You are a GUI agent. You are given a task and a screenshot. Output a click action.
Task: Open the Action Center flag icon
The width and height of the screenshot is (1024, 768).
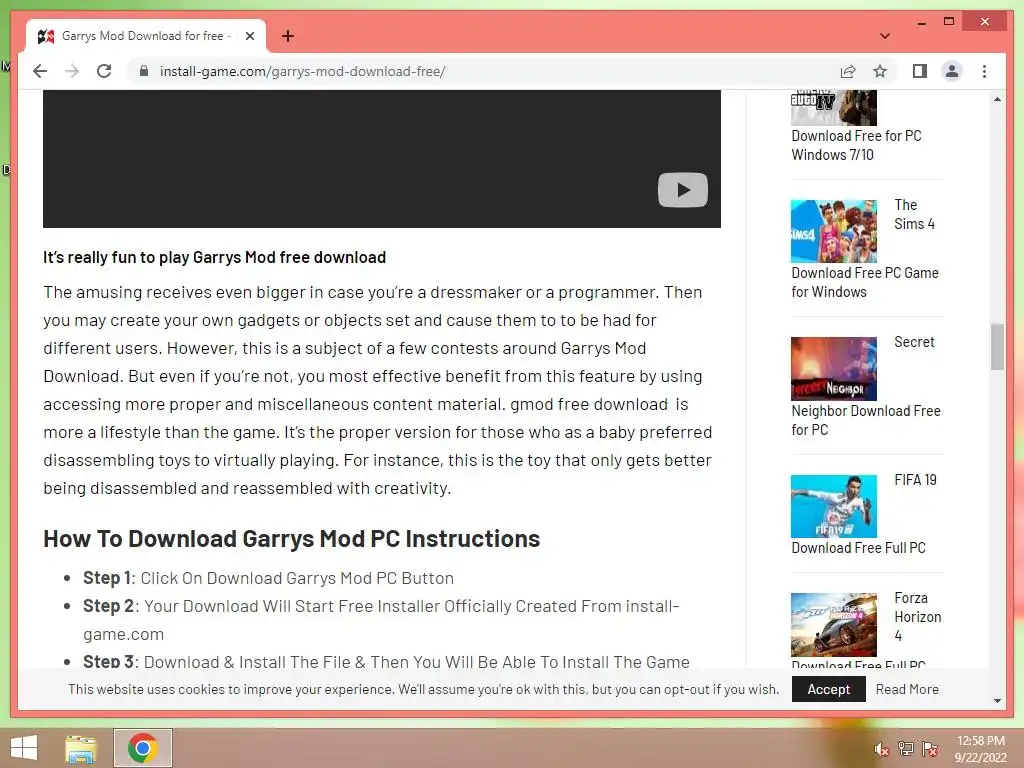[x=930, y=749]
